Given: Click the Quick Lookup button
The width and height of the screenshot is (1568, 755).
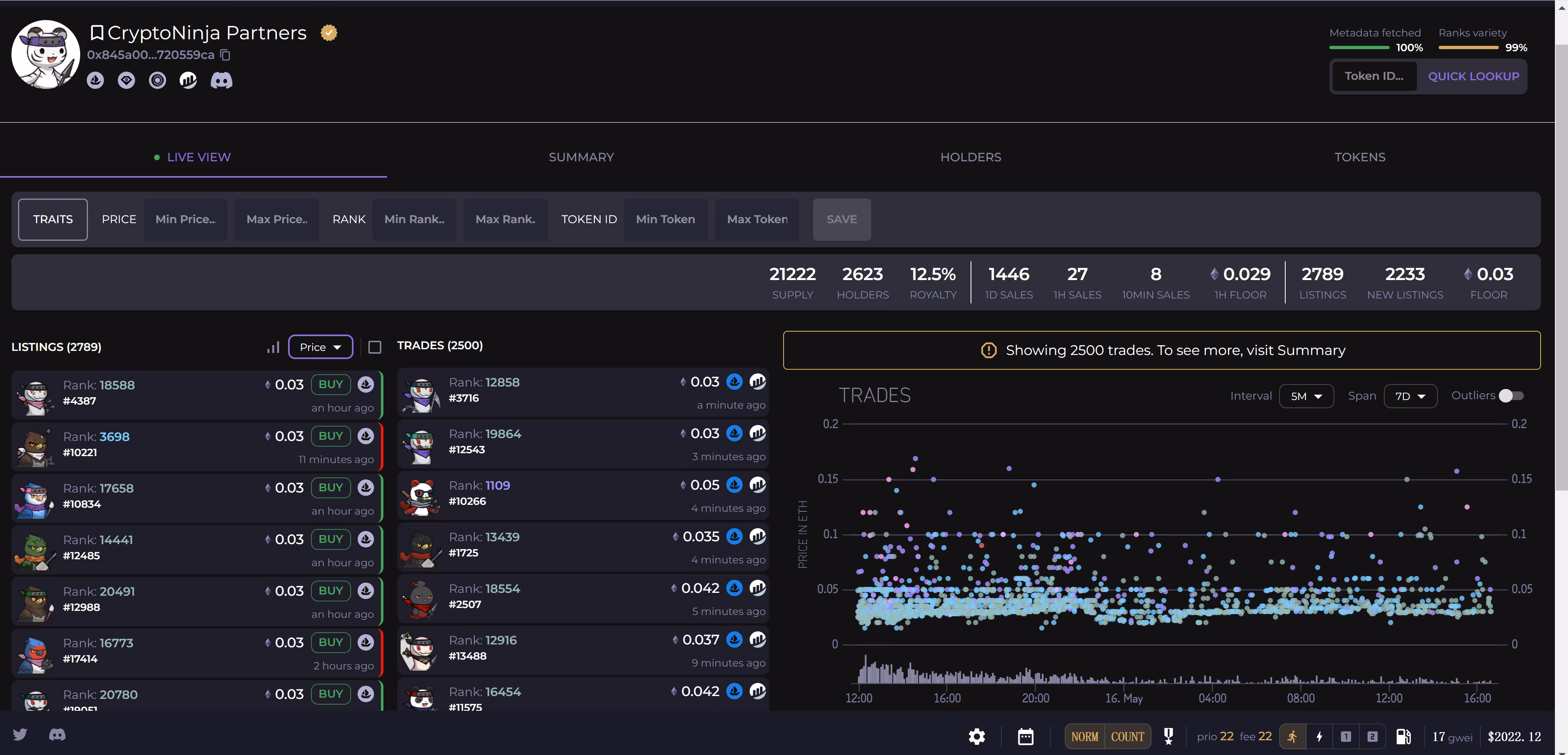Looking at the screenshot, I should pos(1473,76).
